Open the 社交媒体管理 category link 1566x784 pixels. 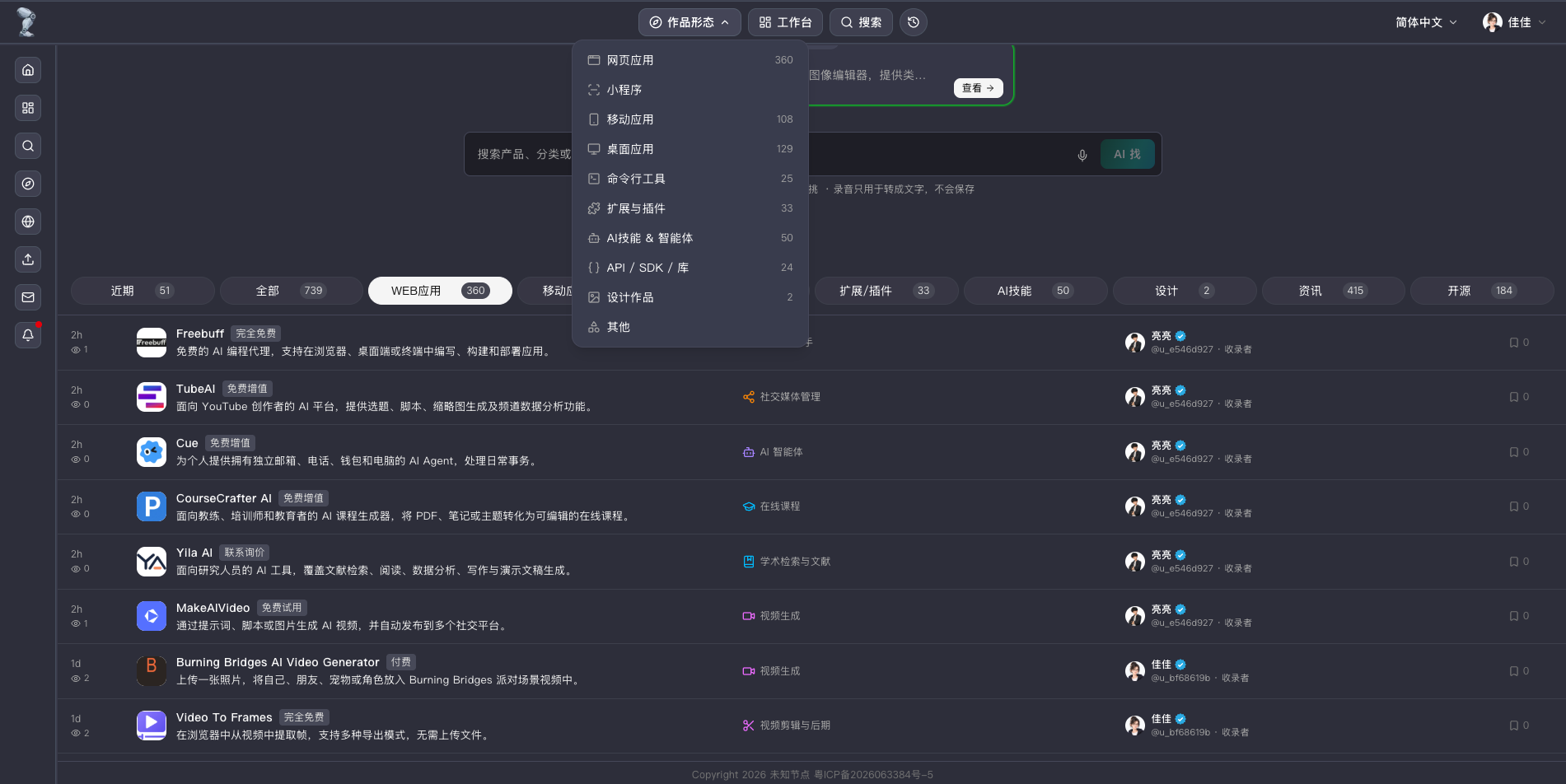point(781,397)
